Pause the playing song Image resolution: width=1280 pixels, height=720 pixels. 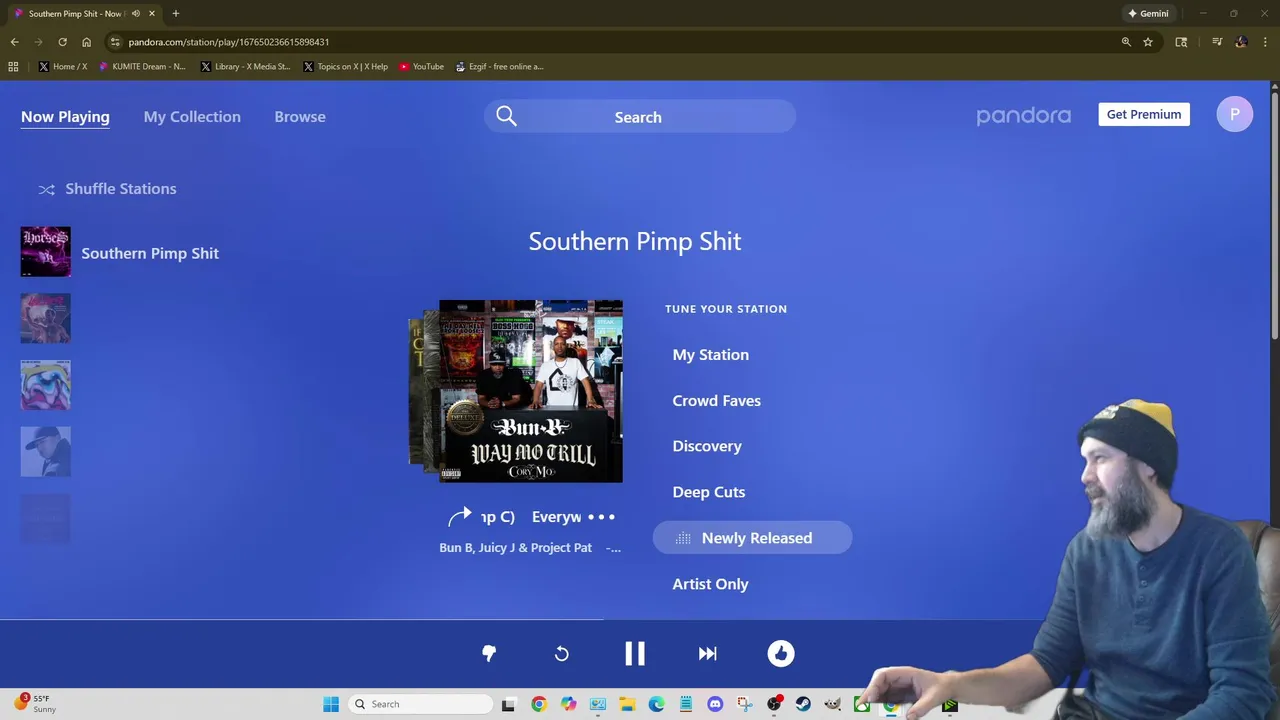click(x=635, y=653)
